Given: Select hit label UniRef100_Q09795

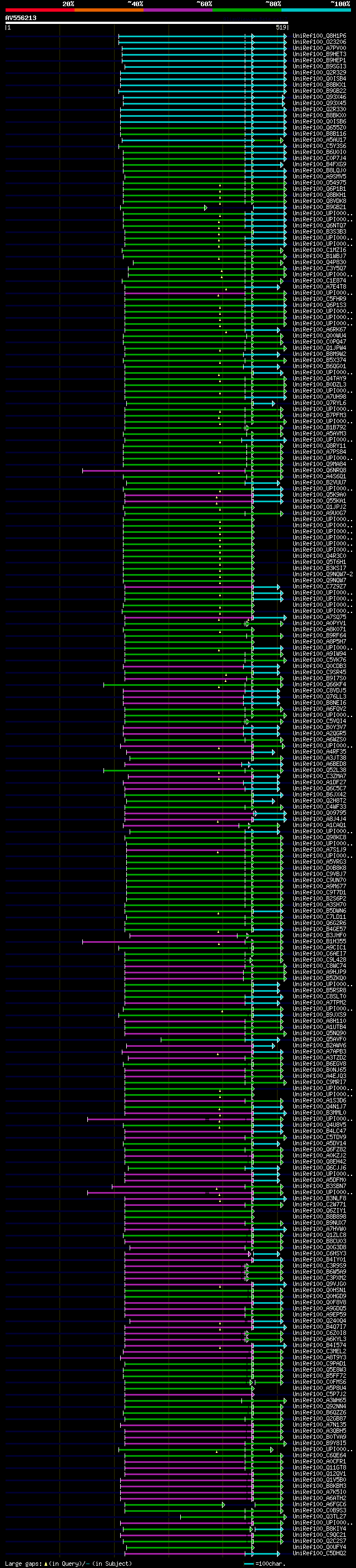Looking at the screenshot, I should pyautogui.click(x=319, y=813).
